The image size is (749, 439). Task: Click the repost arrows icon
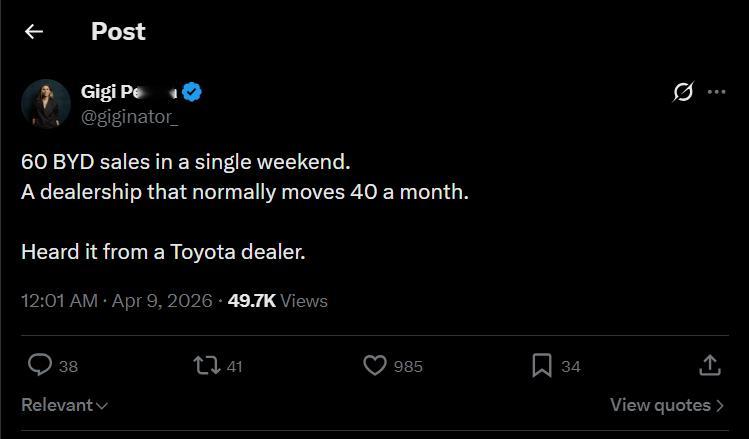click(x=207, y=366)
